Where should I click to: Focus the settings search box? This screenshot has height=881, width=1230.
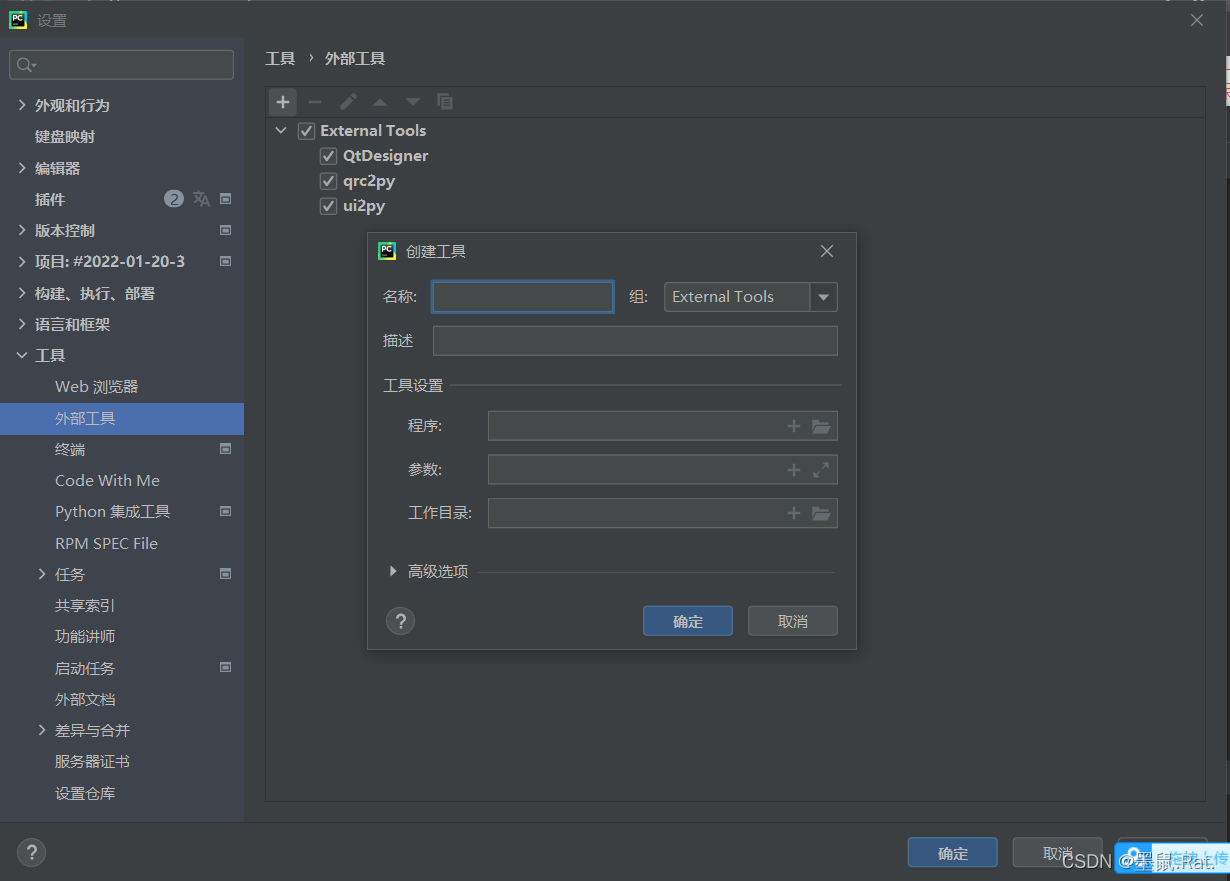(122, 65)
